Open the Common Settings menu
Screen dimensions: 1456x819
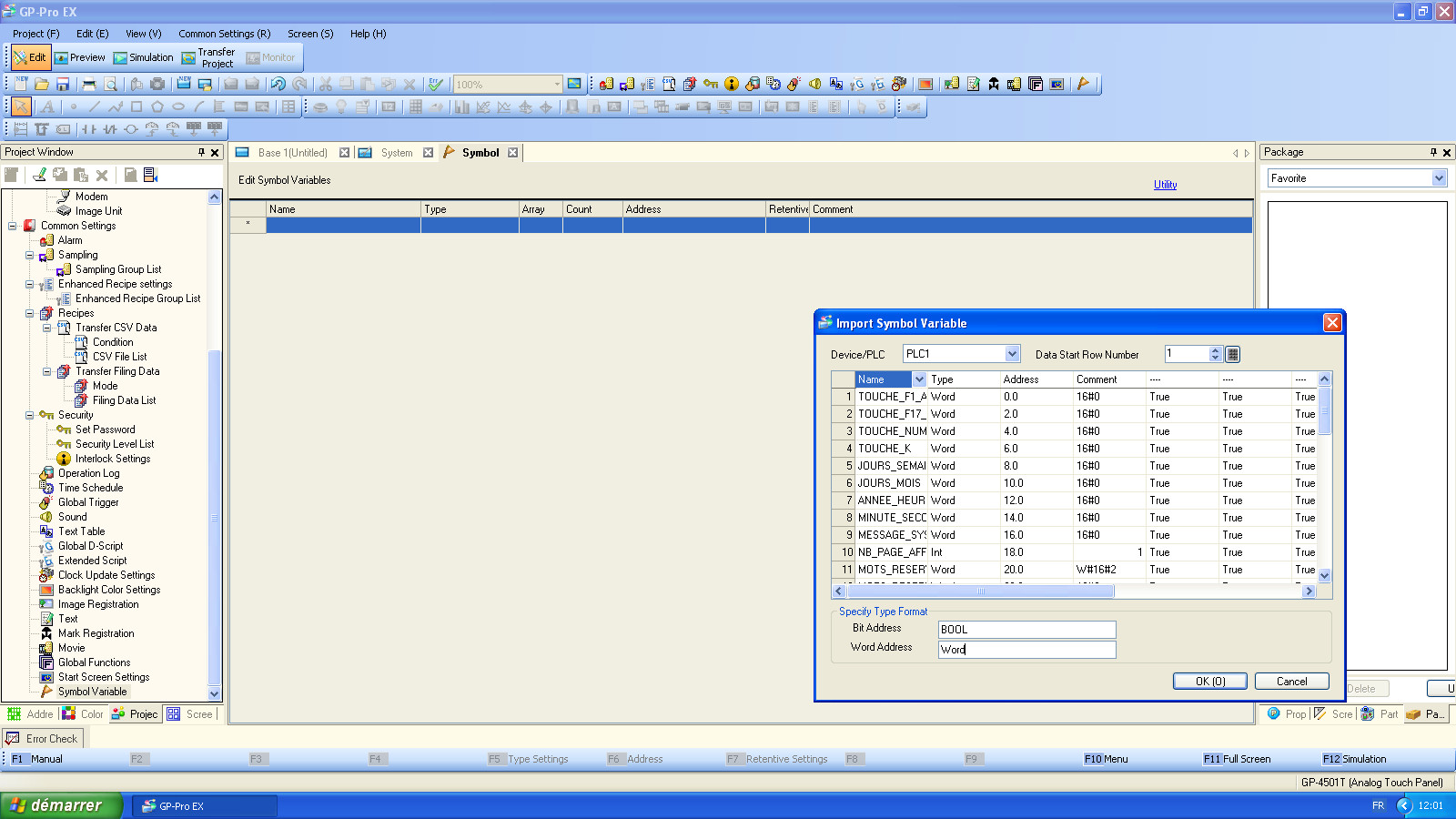[x=224, y=34]
